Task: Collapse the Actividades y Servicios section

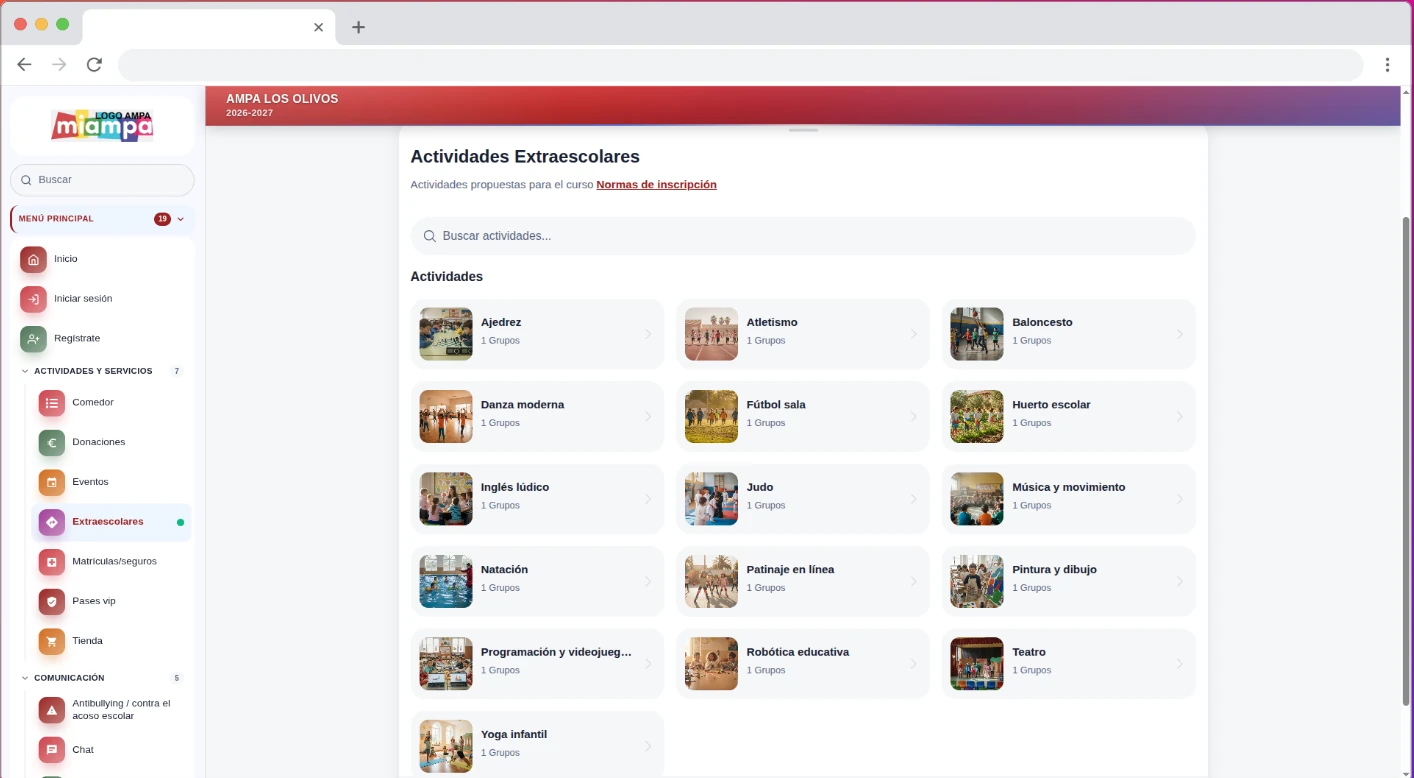Action: point(25,371)
